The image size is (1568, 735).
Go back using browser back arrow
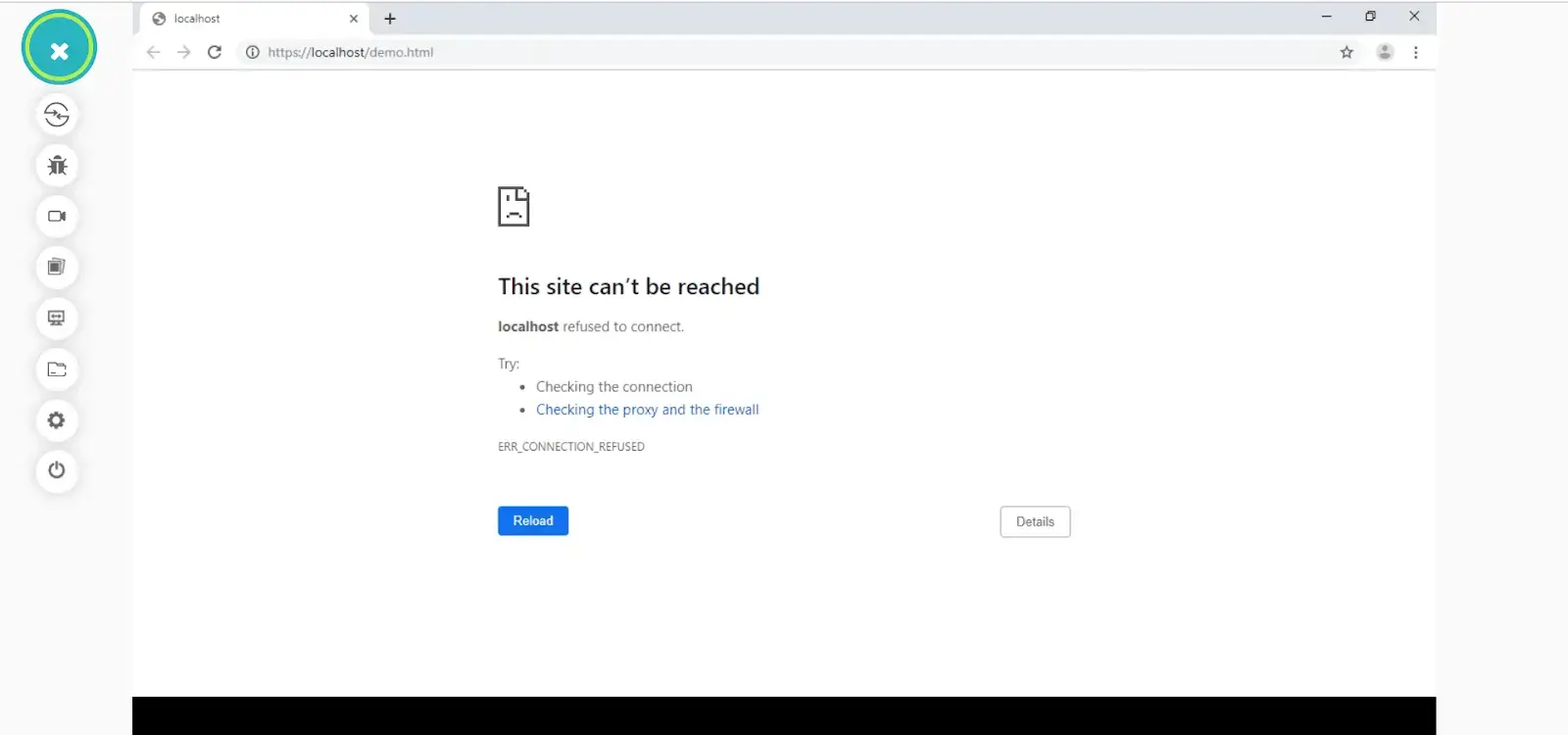click(x=153, y=53)
